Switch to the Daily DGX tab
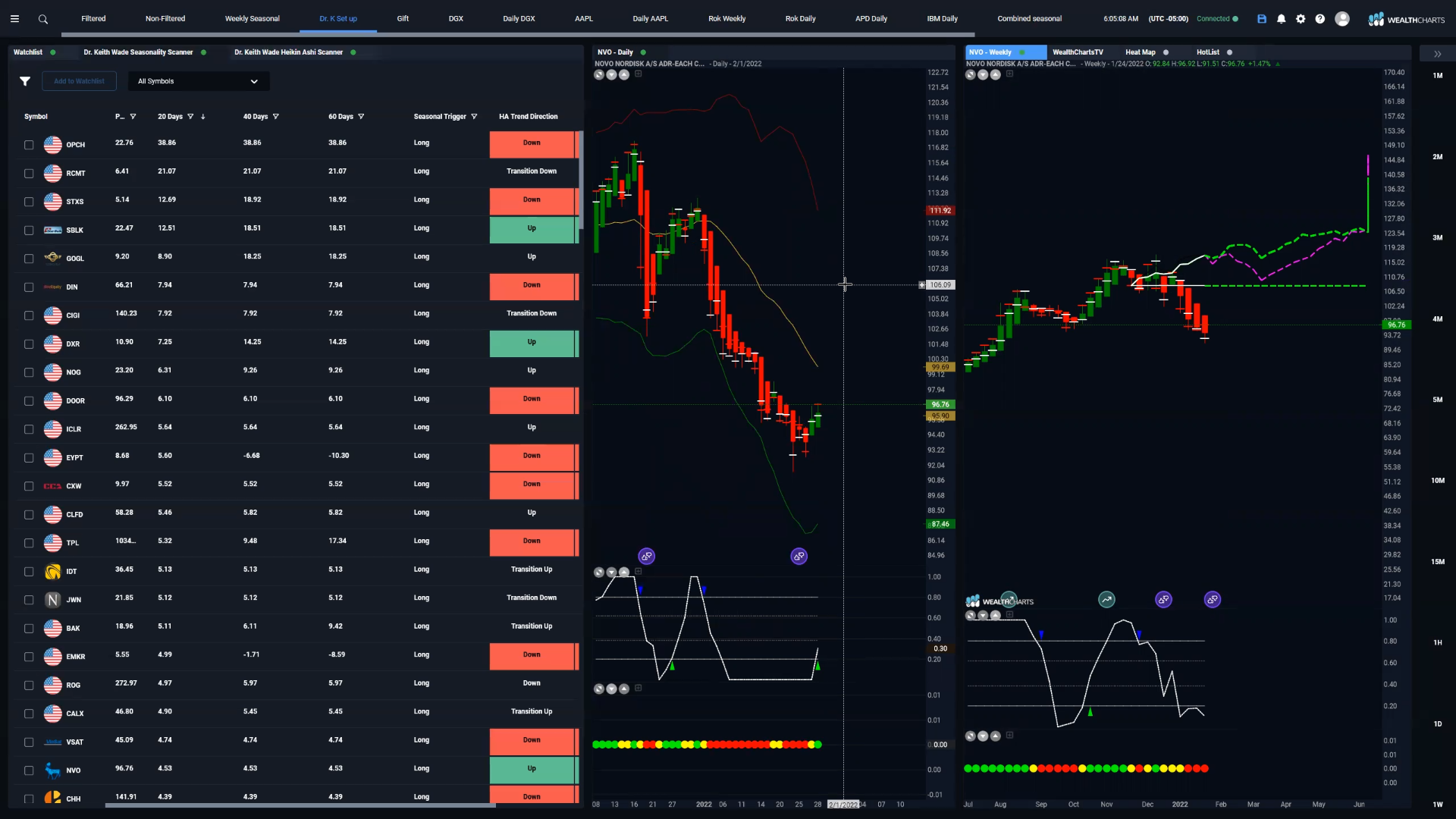The image size is (1456, 819). [519, 19]
